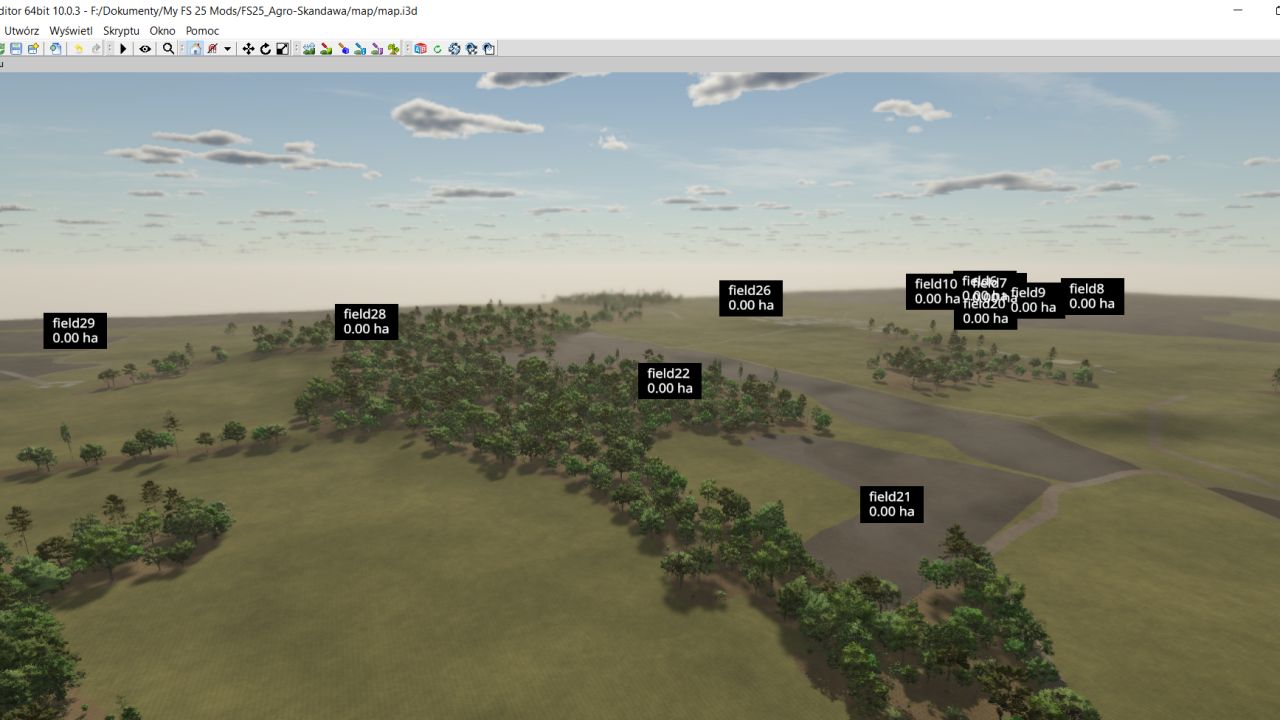Screen dimensions: 1280x720
Task: Select the black-white scale tool icon
Action: 282,48
